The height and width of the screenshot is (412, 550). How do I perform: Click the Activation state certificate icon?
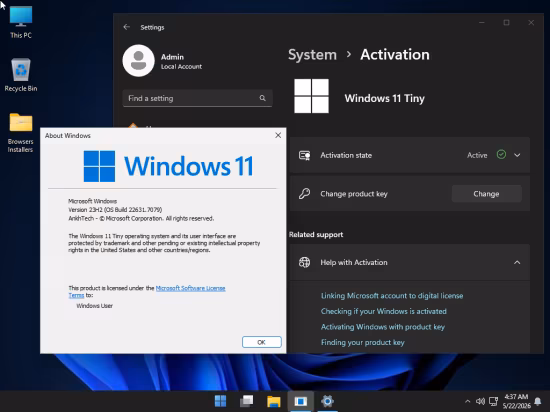click(x=304, y=155)
